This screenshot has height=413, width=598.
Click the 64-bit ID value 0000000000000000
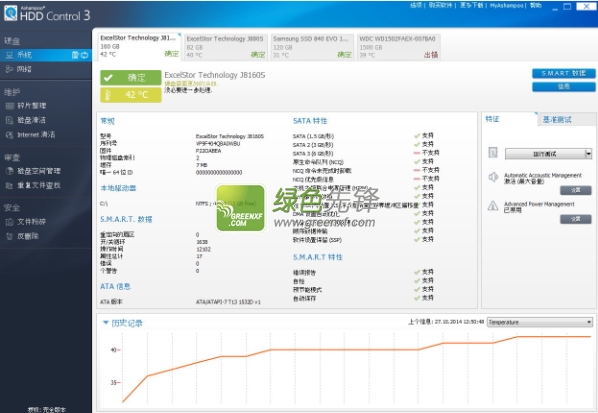(219, 173)
